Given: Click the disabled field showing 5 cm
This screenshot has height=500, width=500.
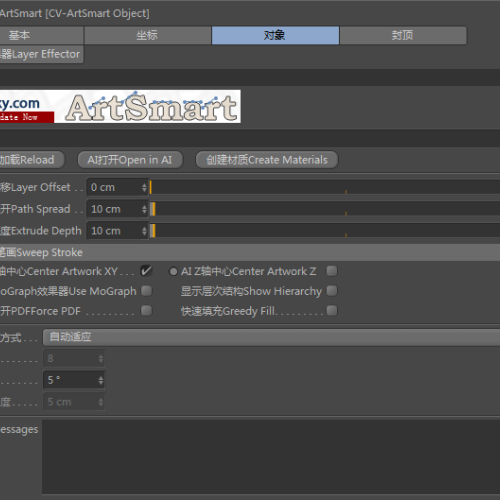Looking at the screenshot, I should point(74,402).
